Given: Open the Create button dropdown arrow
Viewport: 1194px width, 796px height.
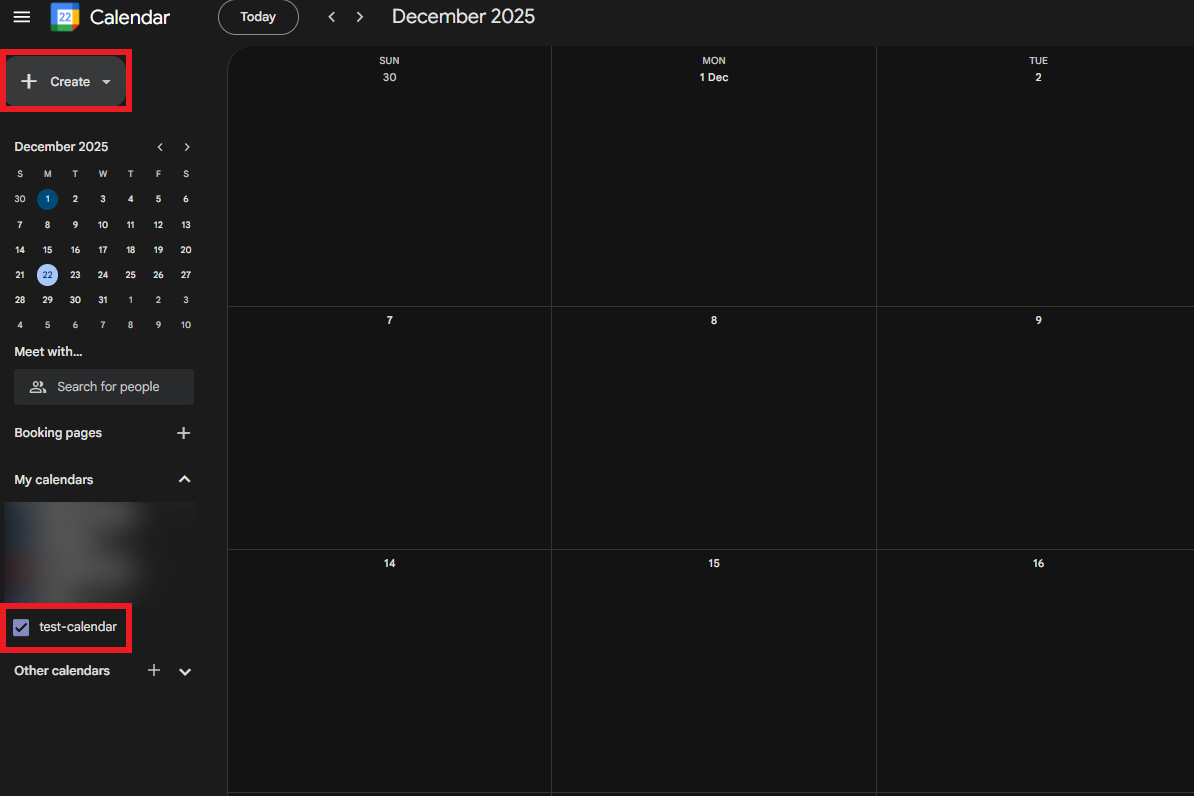Looking at the screenshot, I should pos(106,81).
